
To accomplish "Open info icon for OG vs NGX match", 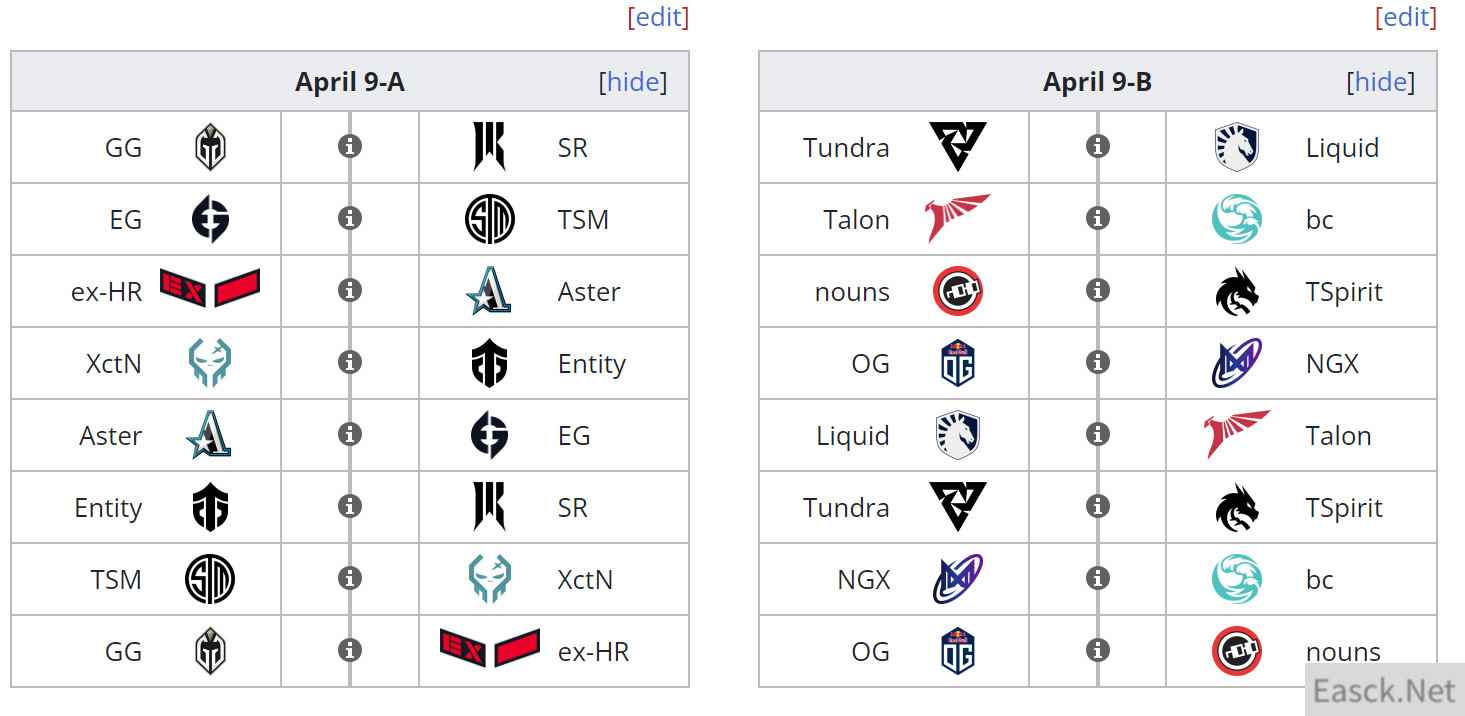I will tap(1097, 362).
